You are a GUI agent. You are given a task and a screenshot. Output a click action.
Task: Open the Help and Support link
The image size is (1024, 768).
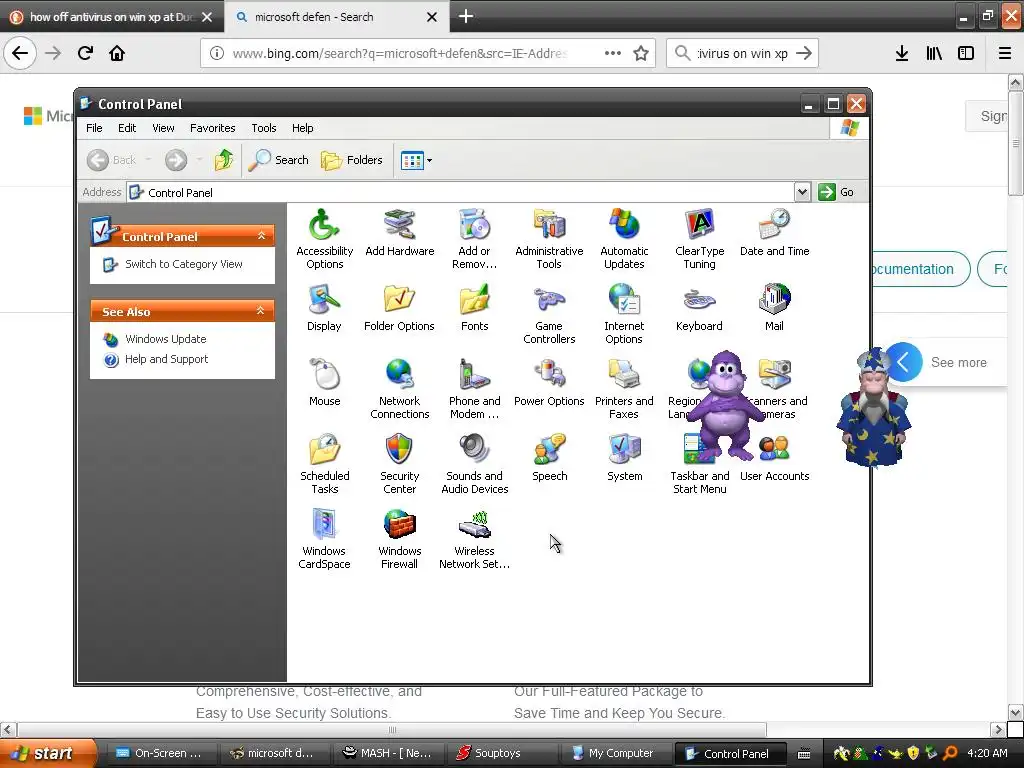pyautogui.click(x=167, y=359)
